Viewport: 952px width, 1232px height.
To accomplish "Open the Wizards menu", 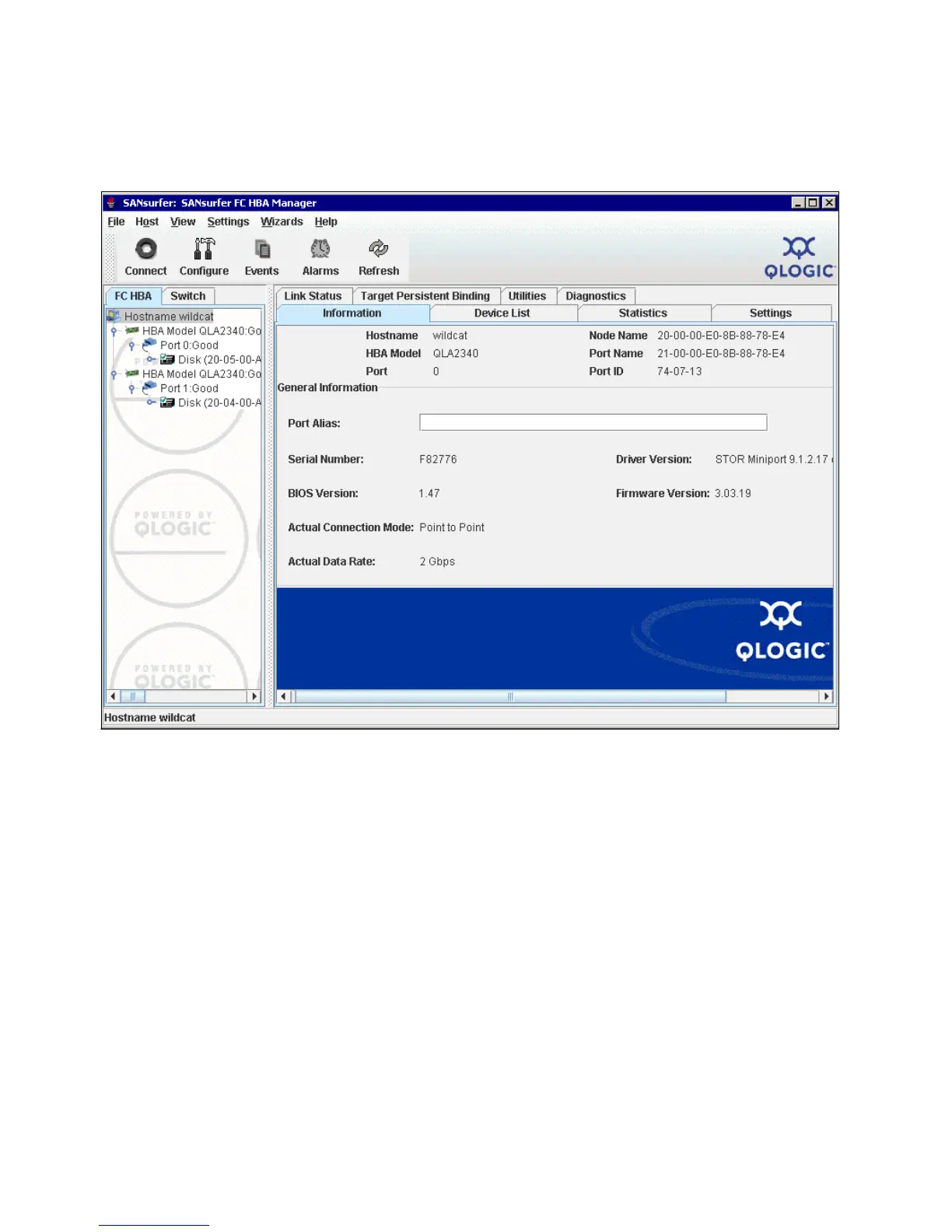I will (x=282, y=222).
